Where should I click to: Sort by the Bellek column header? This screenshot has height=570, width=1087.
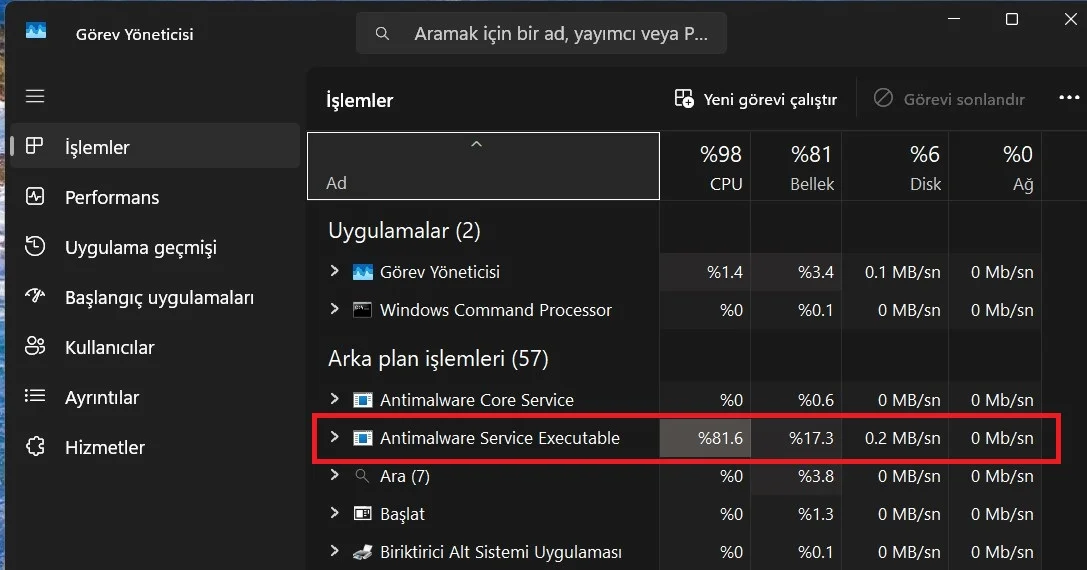pyautogui.click(x=796, y=166)
